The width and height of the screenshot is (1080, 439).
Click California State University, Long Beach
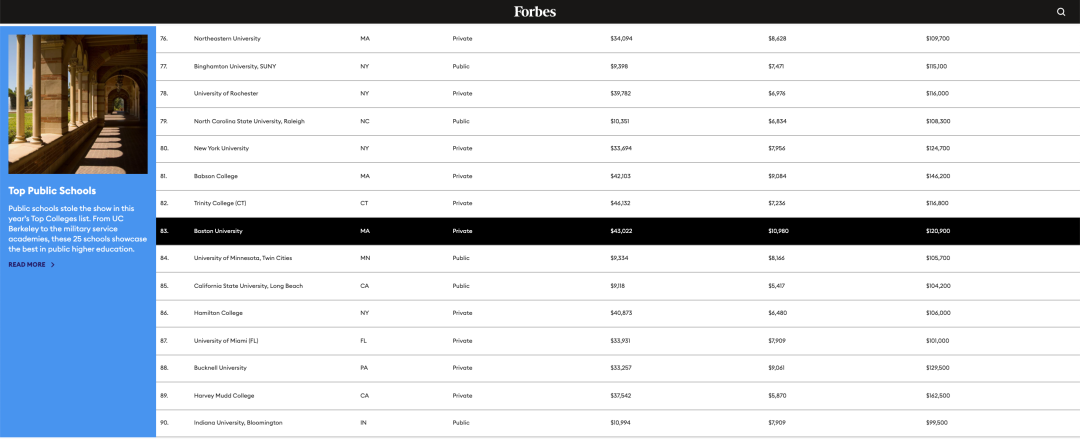pyautogui.click(x=248, y=285)
